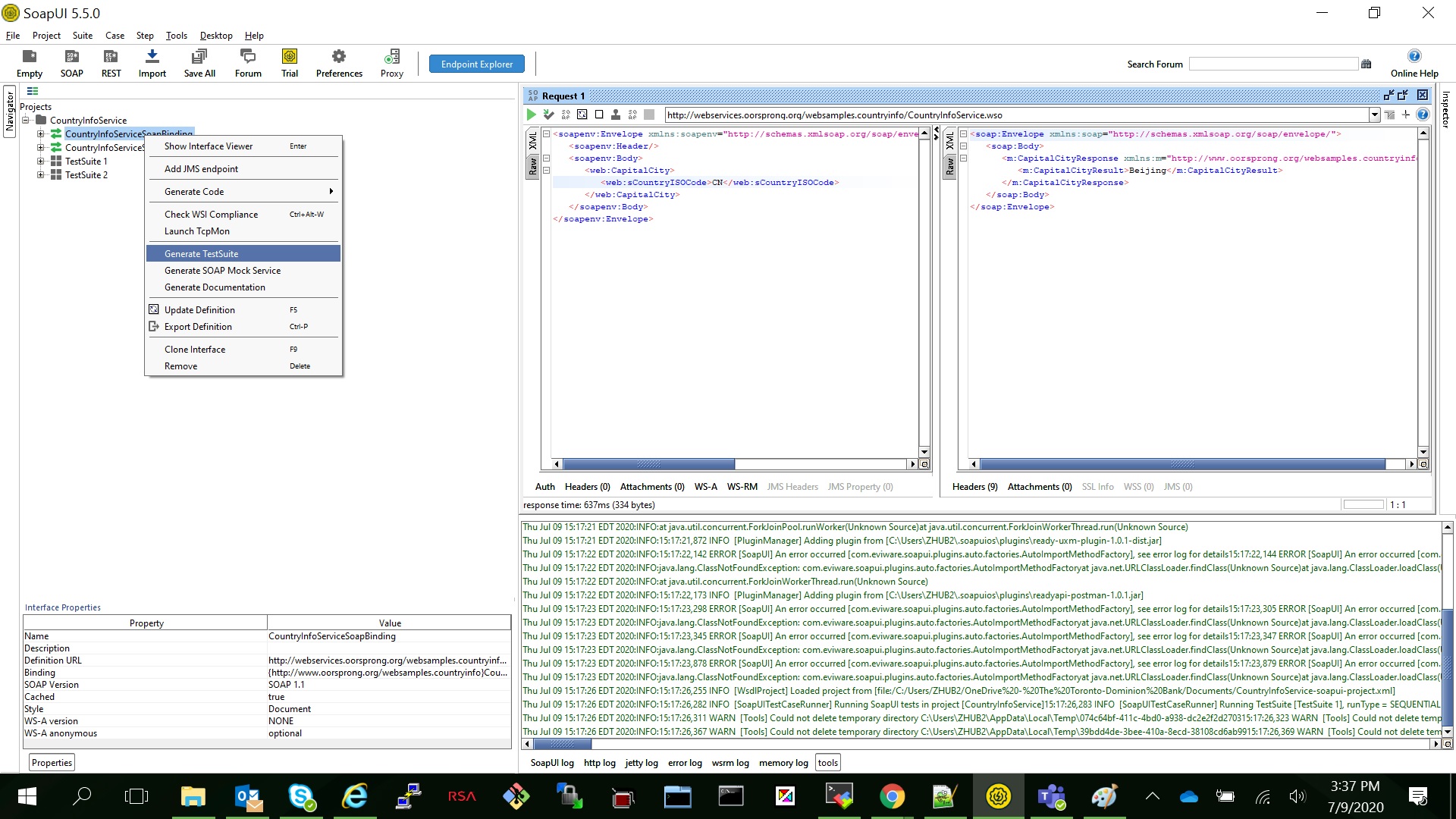
Task: Switch to the Headers tab in response
Action: pos(974,486)
